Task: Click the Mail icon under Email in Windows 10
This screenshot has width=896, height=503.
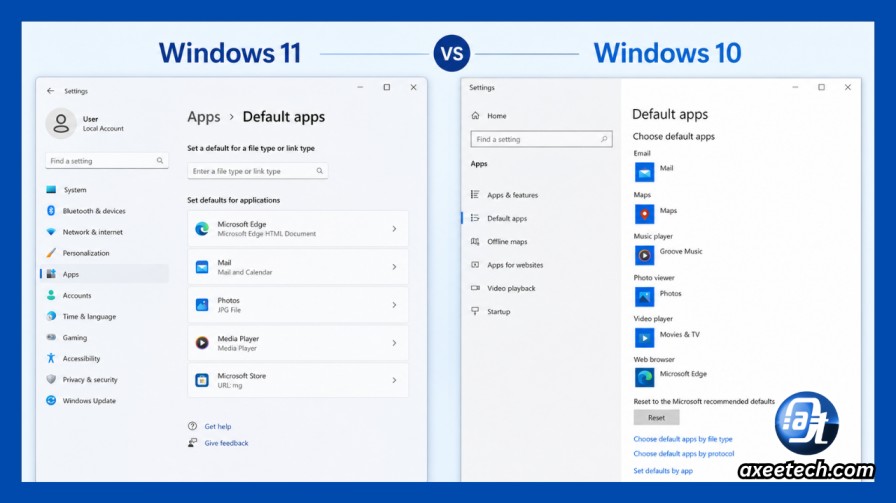Action: (644, 172)
